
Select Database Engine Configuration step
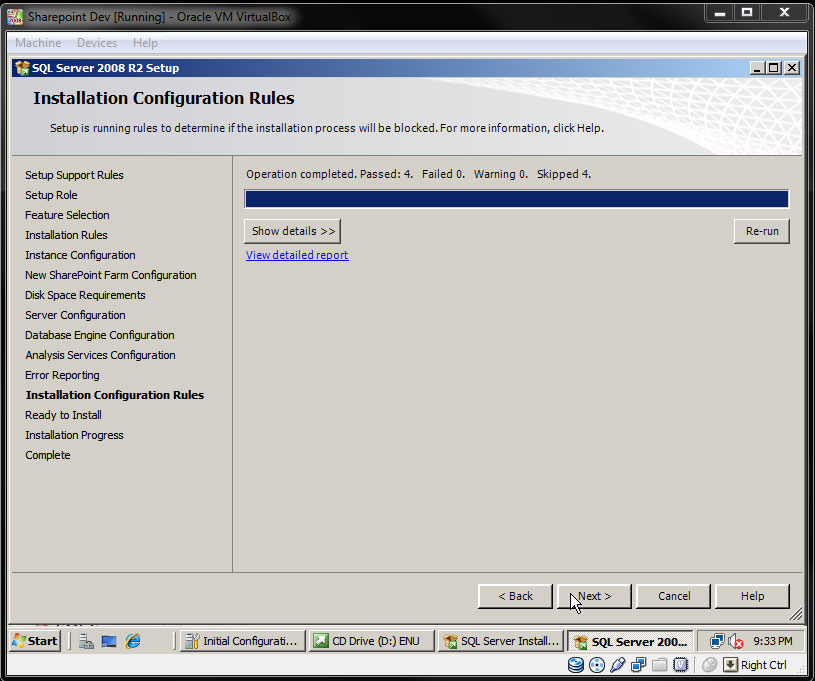tap(100, 335)
